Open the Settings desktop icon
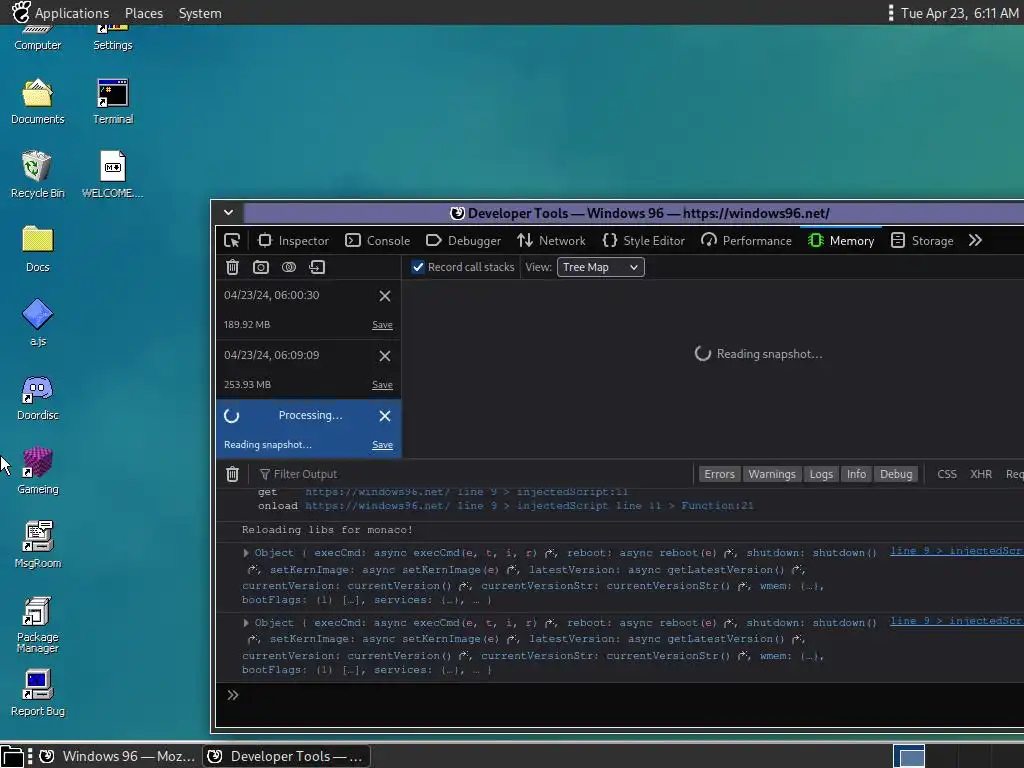Image resolution: width=1024 pixels, height=768 pixels. click(x=113, y=38)
